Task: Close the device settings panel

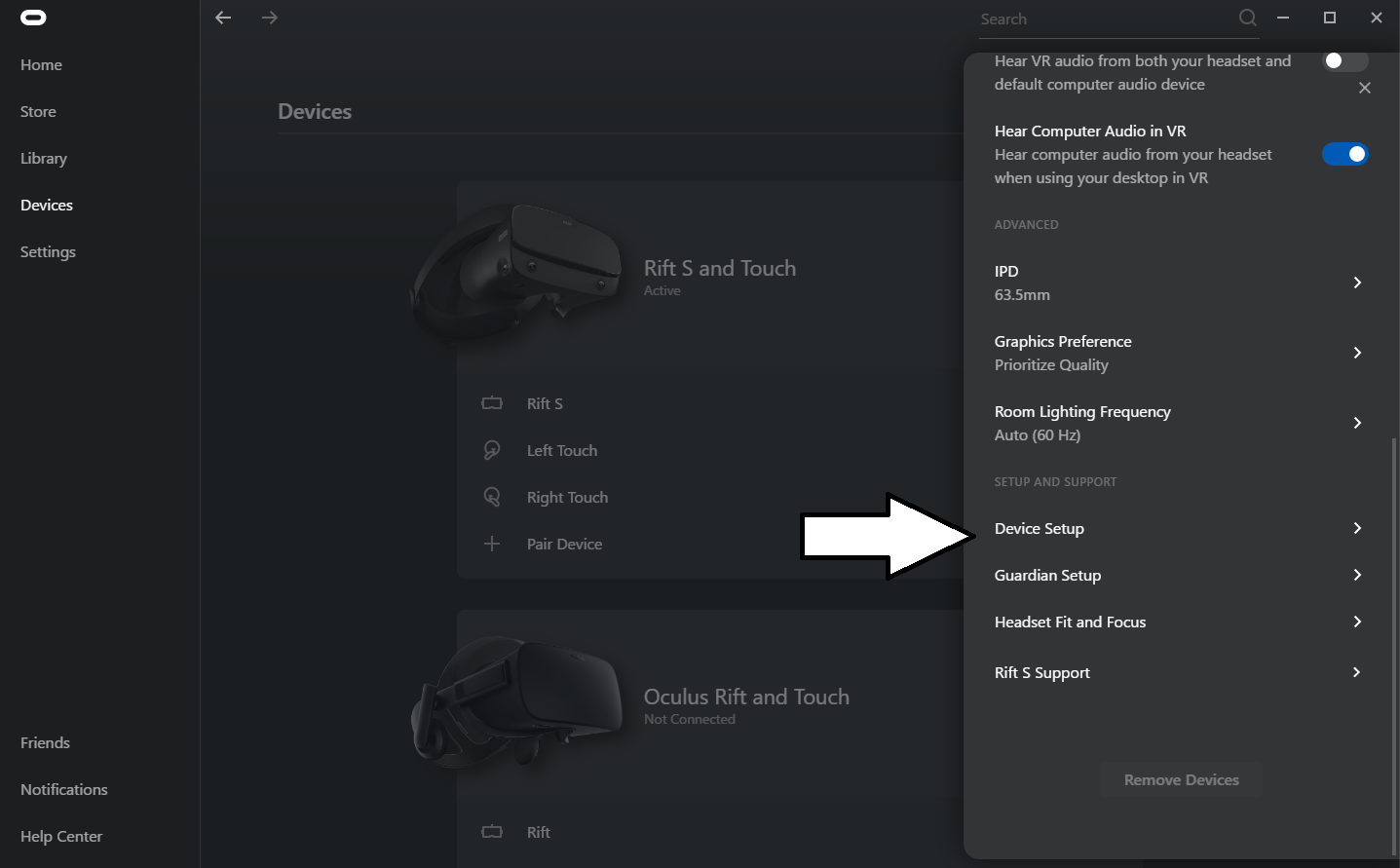Action: point(1365,88)
